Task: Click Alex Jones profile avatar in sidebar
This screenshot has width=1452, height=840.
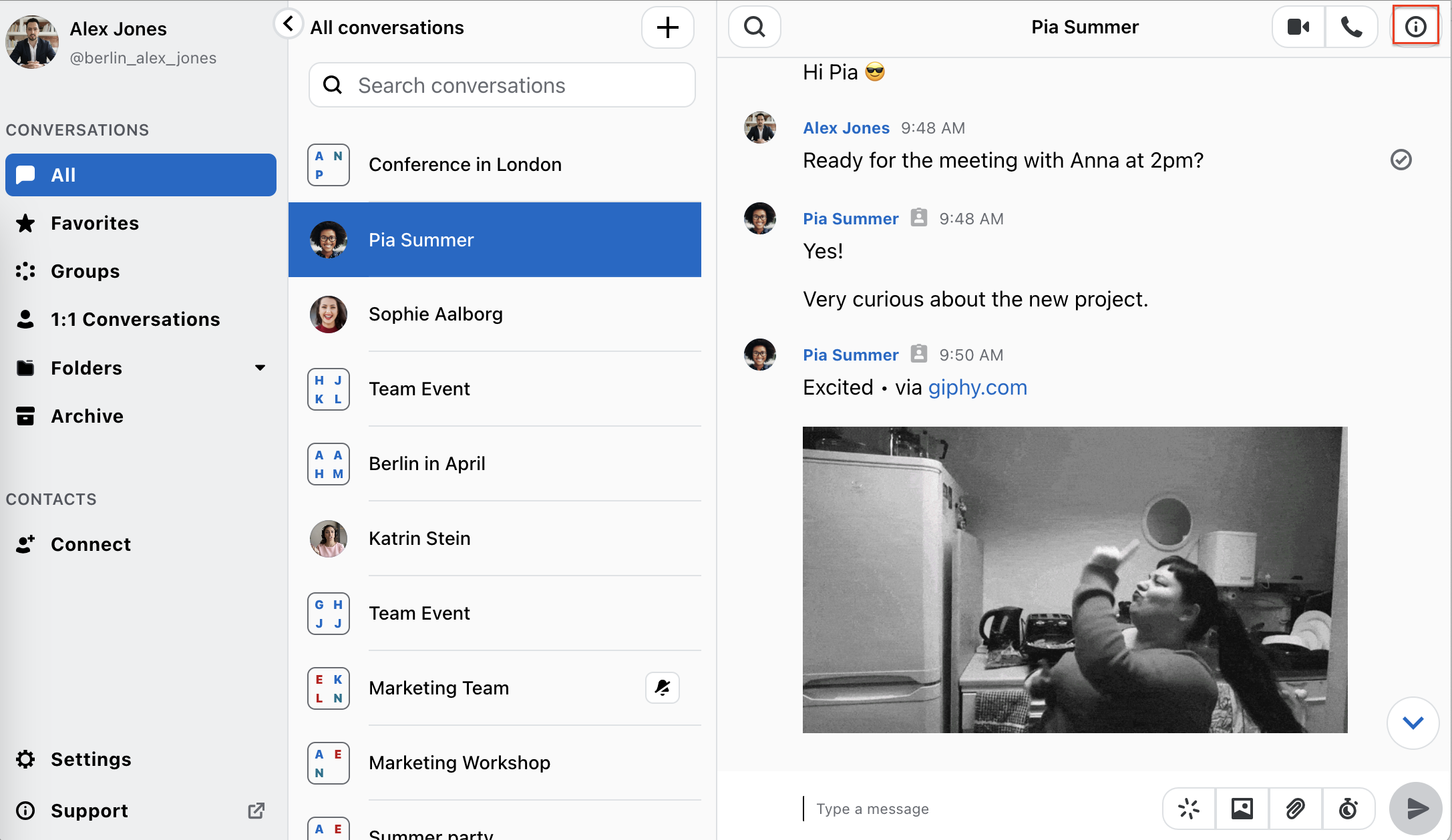Action: [31, 42]
